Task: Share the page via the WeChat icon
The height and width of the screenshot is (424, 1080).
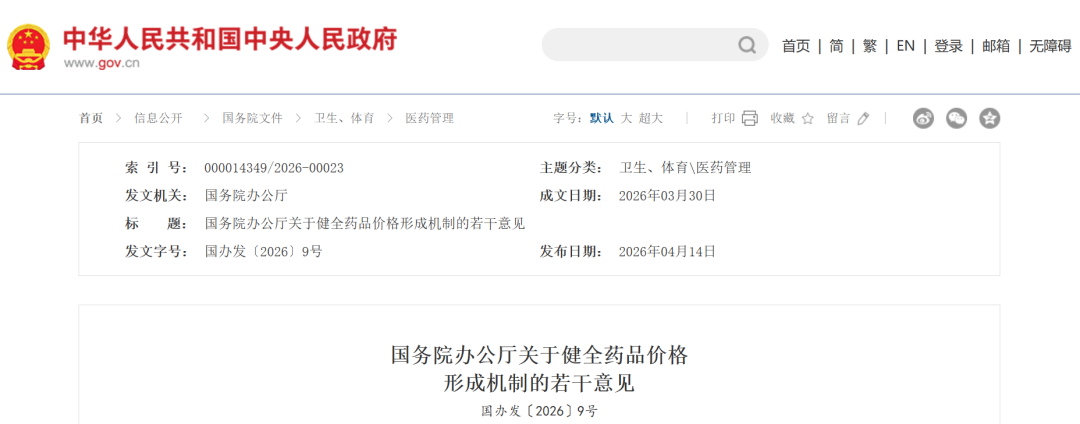Action: (957, 118)
